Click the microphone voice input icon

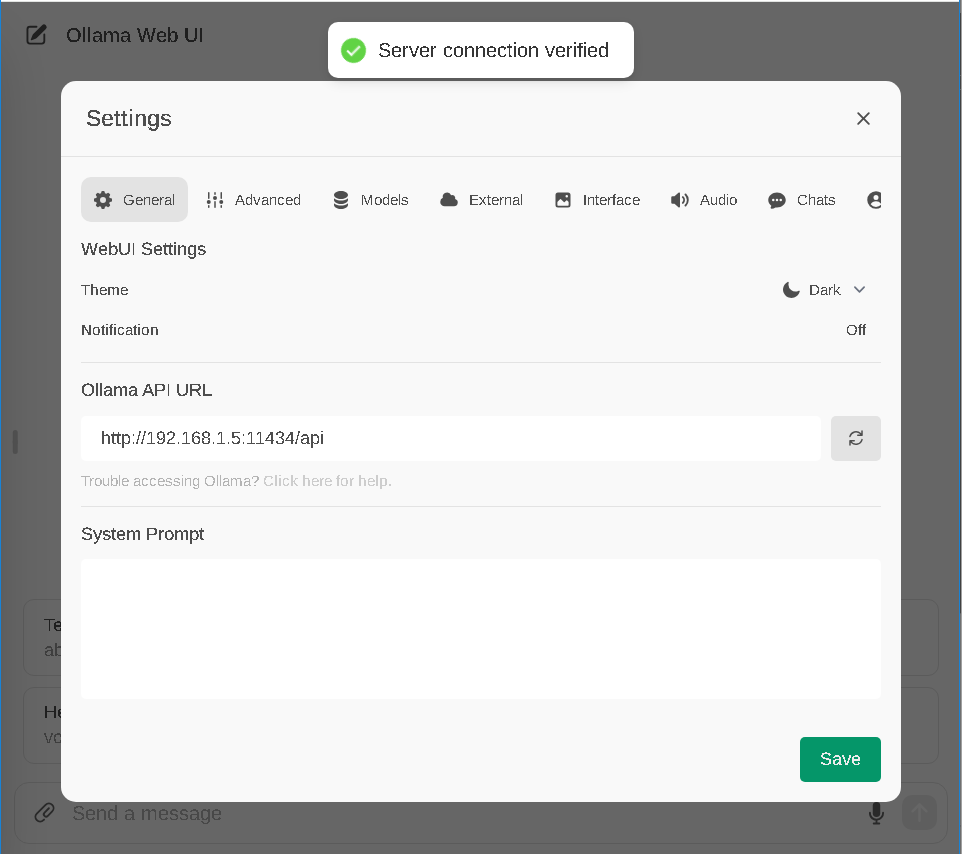876,813
